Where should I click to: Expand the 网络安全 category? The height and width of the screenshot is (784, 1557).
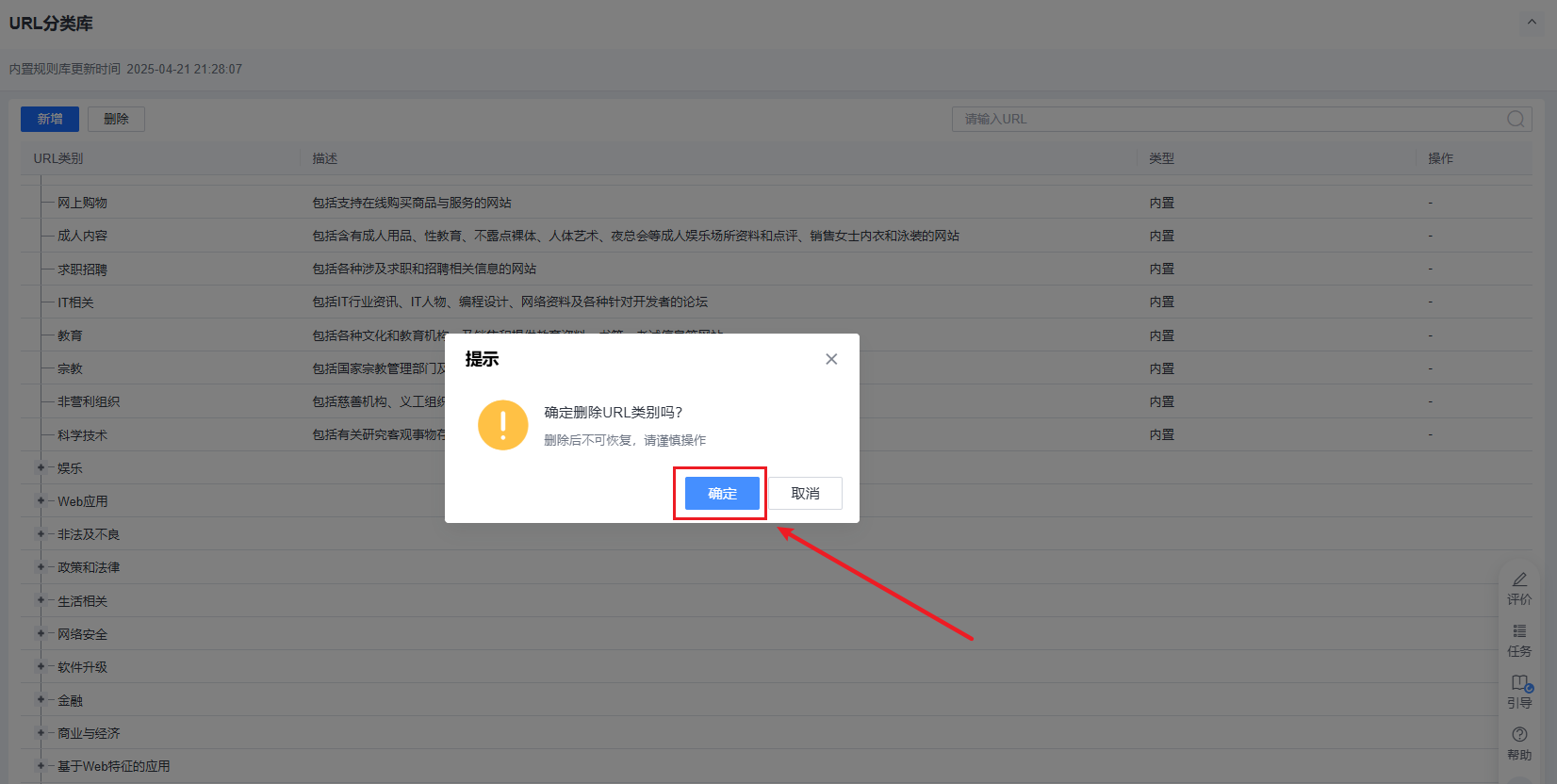click(x=41, y=633)
